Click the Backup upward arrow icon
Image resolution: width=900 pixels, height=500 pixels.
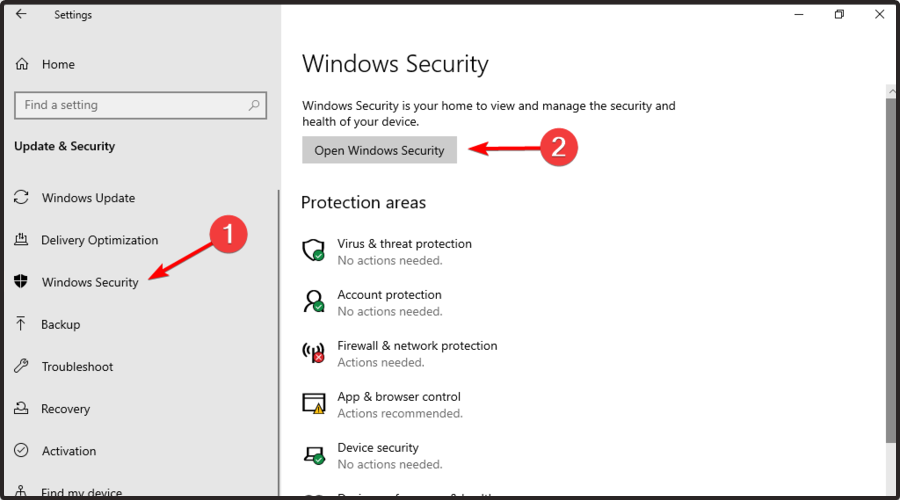(21, 324)
